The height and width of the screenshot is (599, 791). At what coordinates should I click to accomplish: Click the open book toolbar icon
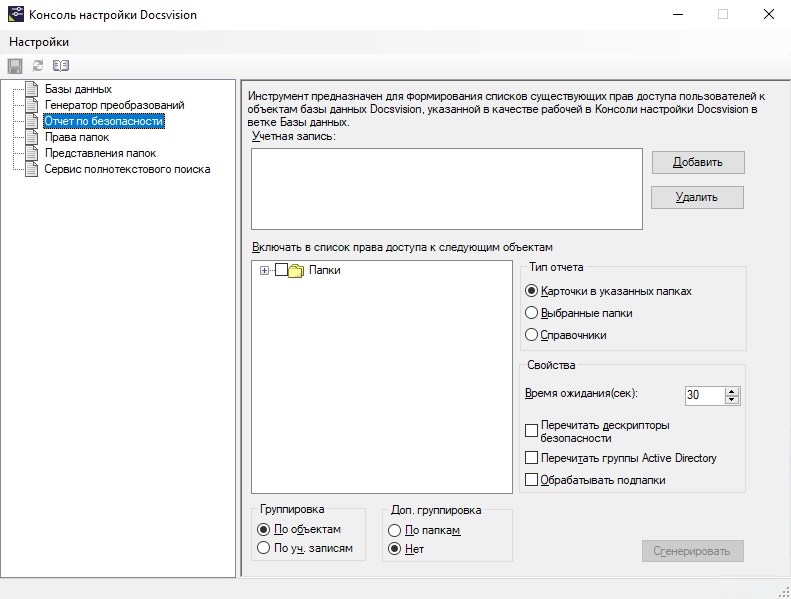tap(61, 65)
